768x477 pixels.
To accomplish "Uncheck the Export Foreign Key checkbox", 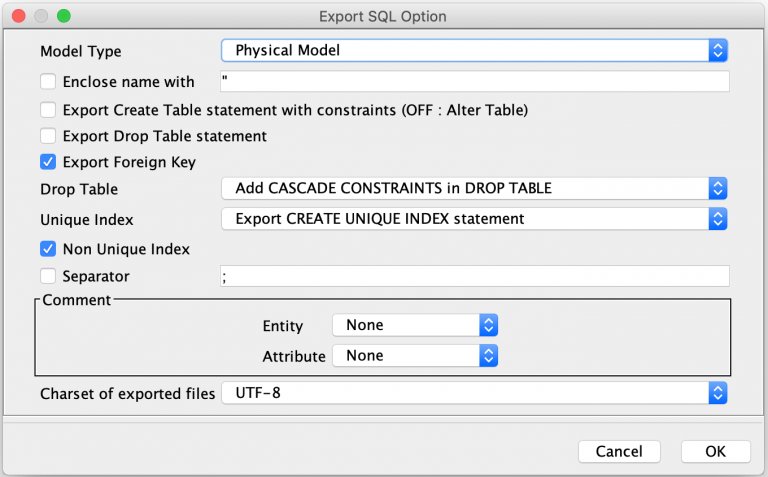I will [x=48, y=162].
